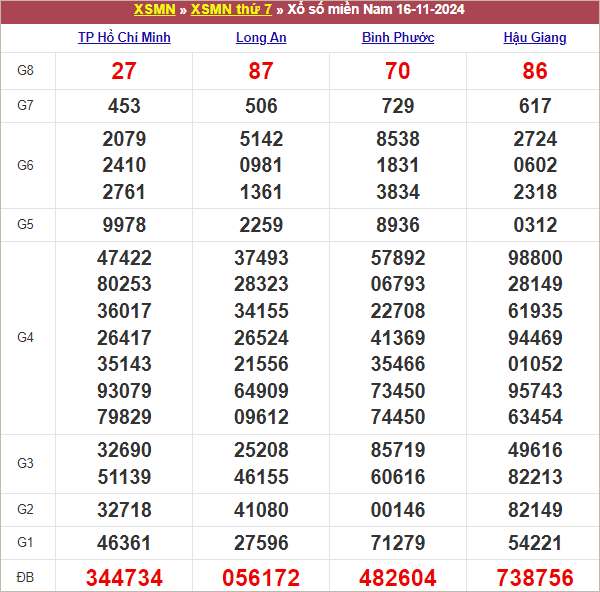Viewport: 600px width, 592px height.
Task: Click the G2 number 82149
Action: point(535,510)
